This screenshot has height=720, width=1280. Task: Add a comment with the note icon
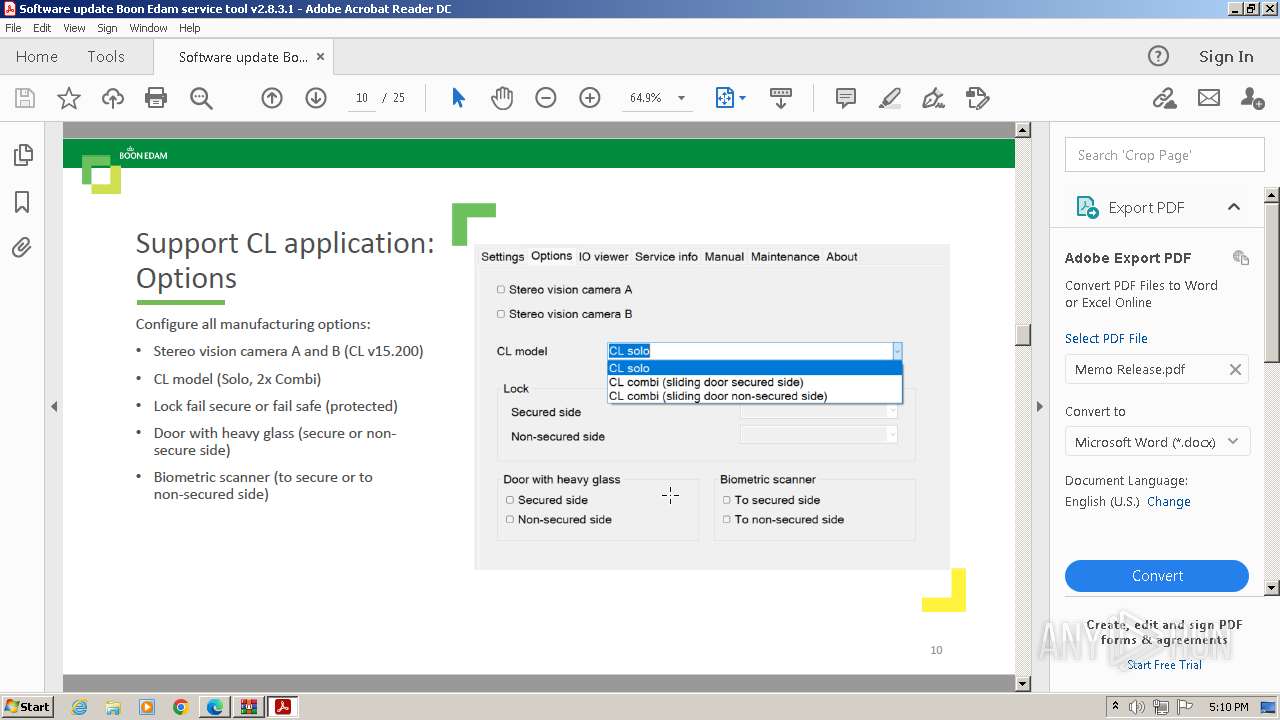pyautogui.click(x=845, y=98)
